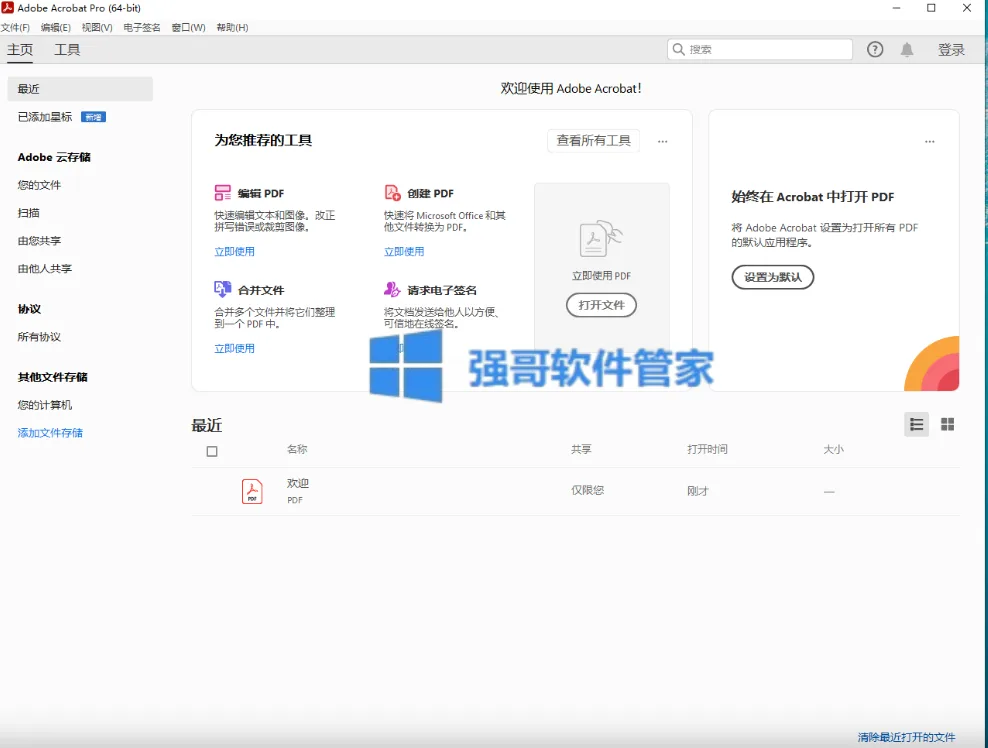Click the 欢迎 PDF file icon
Screen dimensions: 988x748
click(252, 491)
